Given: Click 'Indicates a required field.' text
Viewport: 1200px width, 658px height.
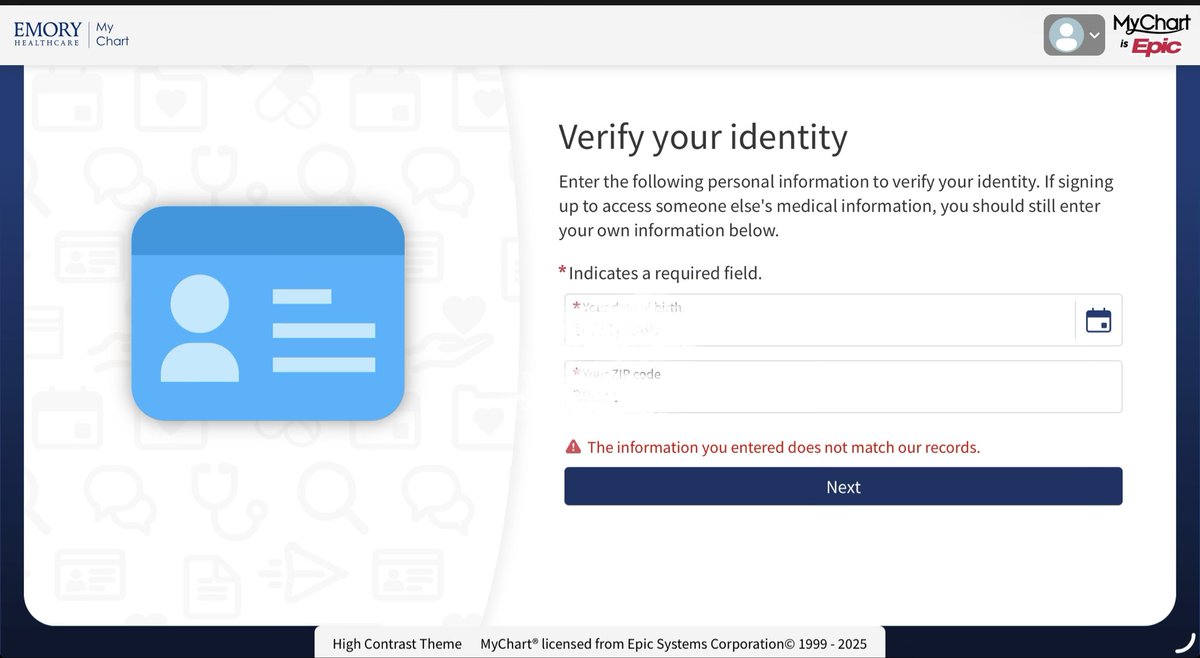Looking at the screenshot, I should click(665, 273).
